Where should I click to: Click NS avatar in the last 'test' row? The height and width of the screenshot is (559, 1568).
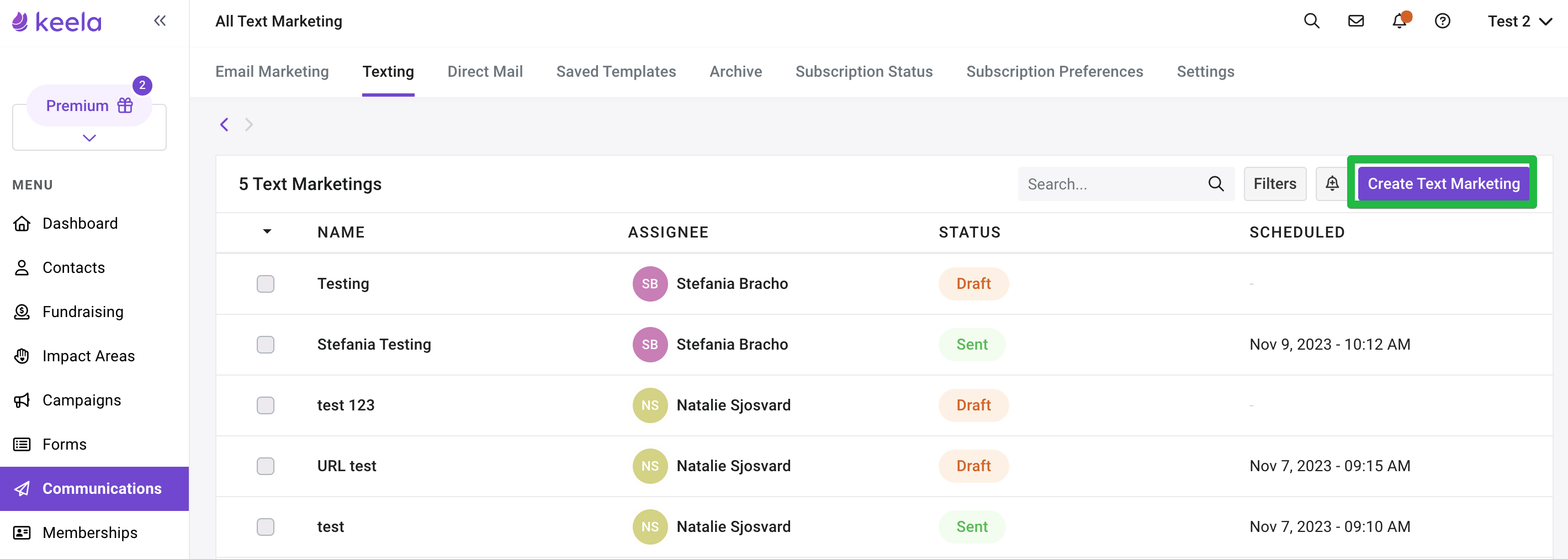pyautogui.click(x=649, y=527)
